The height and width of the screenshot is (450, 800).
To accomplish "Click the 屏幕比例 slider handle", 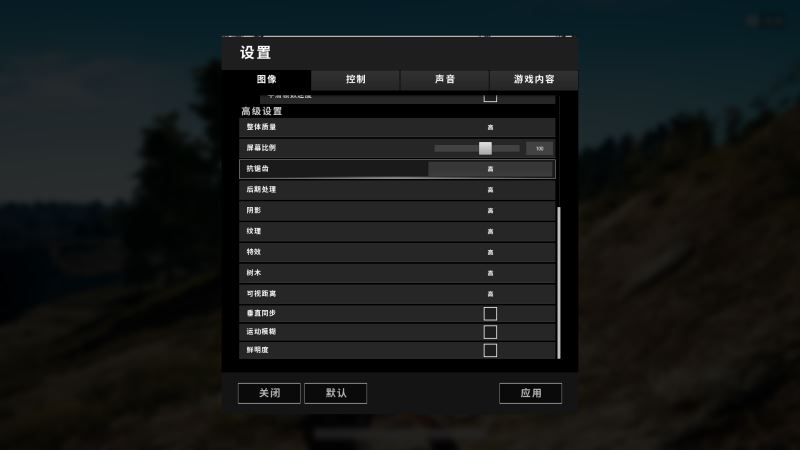I will 485,148.
